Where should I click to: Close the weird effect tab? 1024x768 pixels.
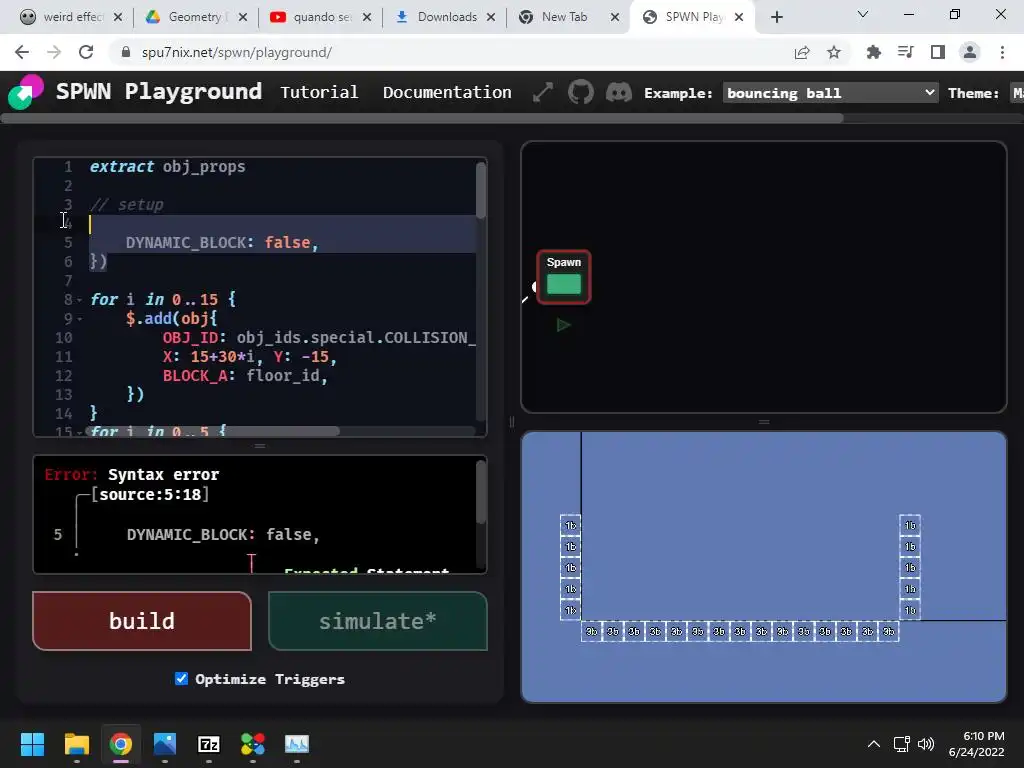tap(118, 17)
